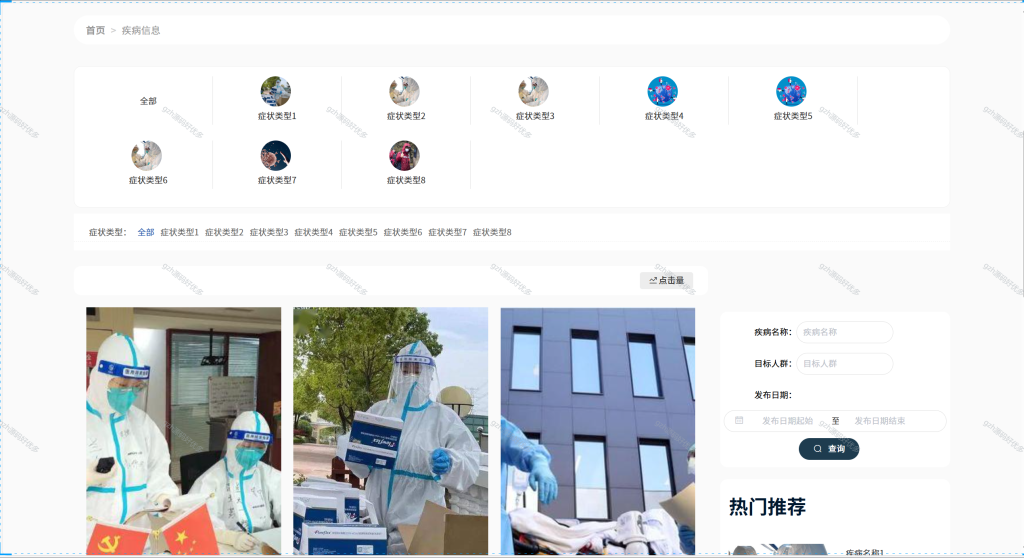1024x558 pixels.
Task: Click the calendar icon in date range
Action: (739, 421)
